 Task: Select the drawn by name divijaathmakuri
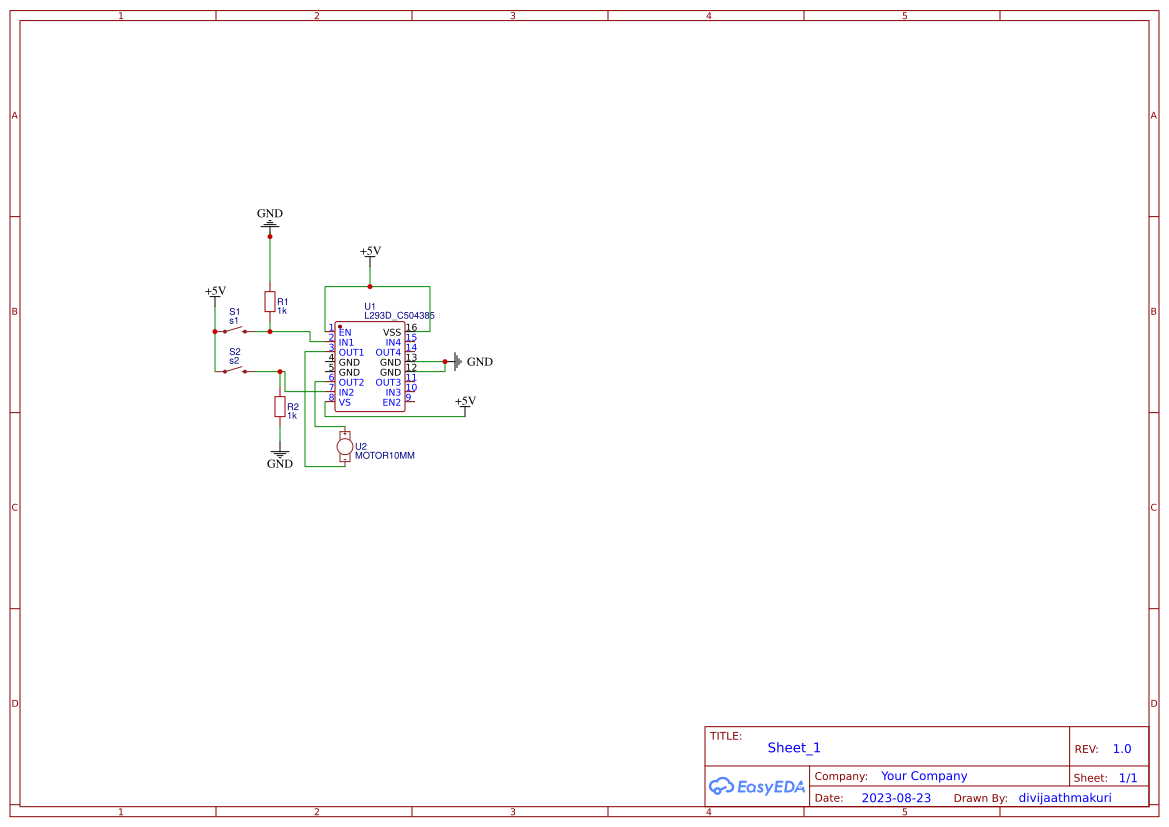tap(1064, 797)
